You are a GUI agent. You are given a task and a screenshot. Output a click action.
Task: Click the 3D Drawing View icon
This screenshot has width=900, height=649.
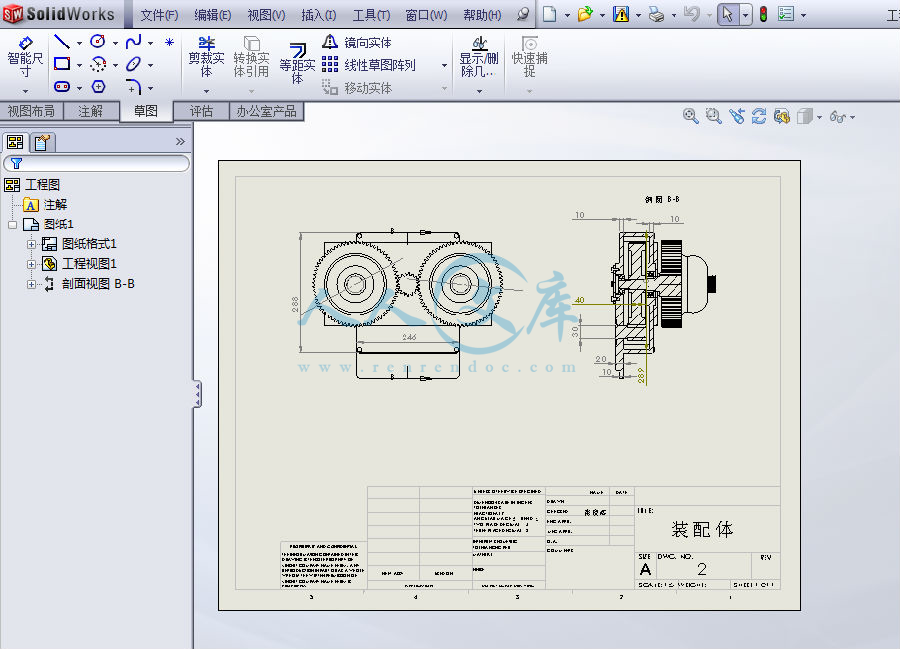coord(781,116)
